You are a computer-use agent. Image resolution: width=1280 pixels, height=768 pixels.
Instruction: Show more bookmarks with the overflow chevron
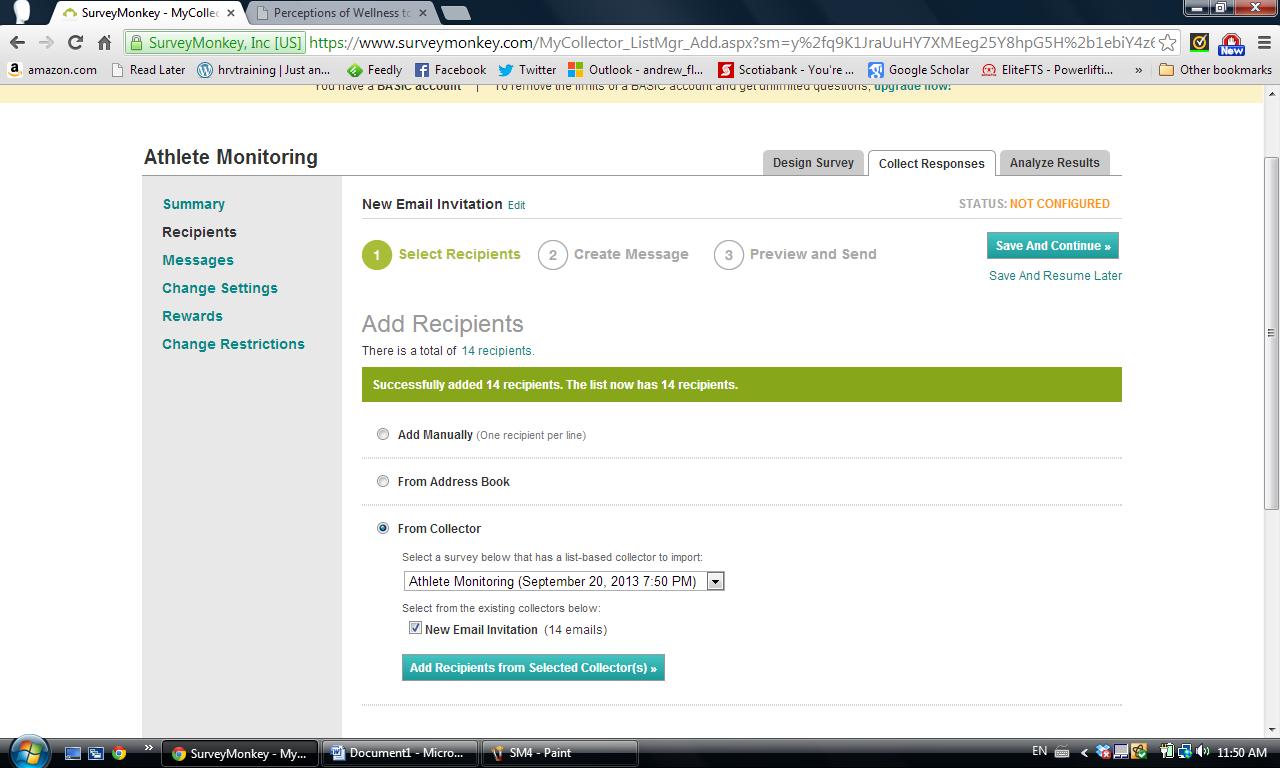pos(1138,70)
